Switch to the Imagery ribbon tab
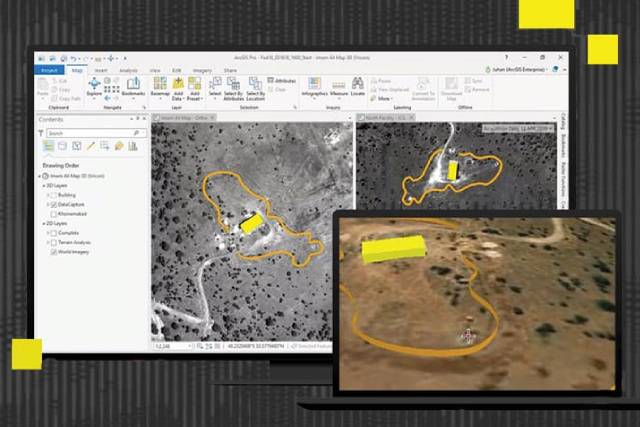This screenshot has height=427, width=640. (x=202, y=70)
